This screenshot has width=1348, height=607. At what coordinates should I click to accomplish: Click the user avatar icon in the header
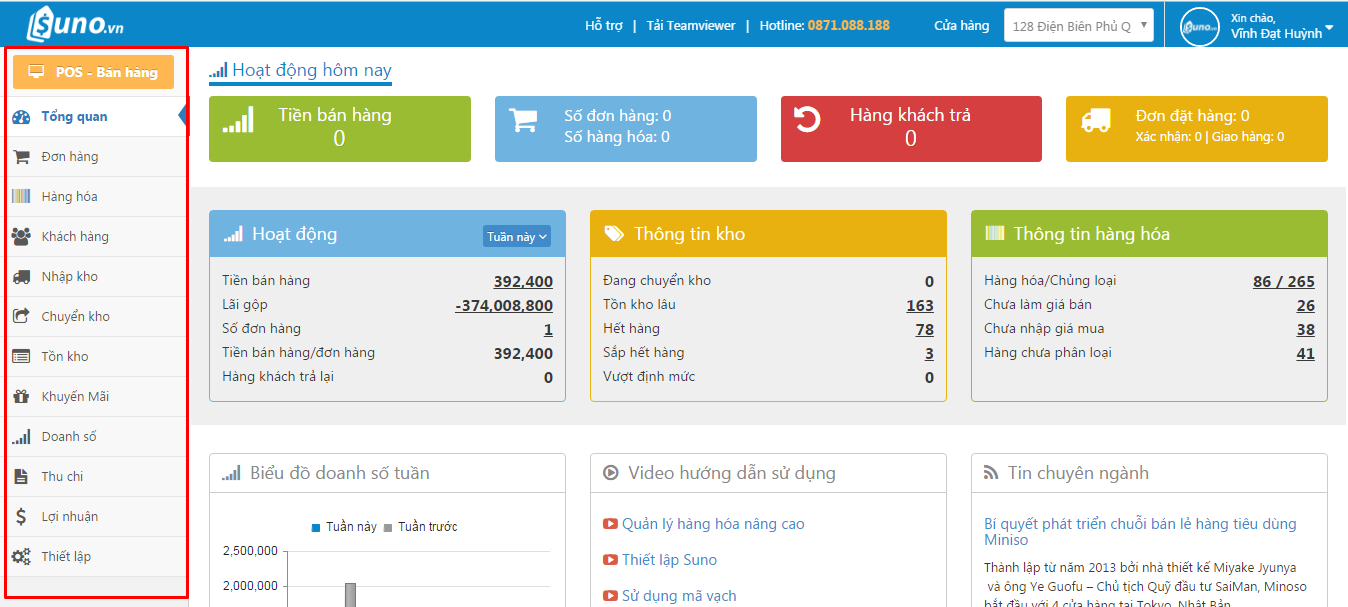click(x=1200, y=27)
